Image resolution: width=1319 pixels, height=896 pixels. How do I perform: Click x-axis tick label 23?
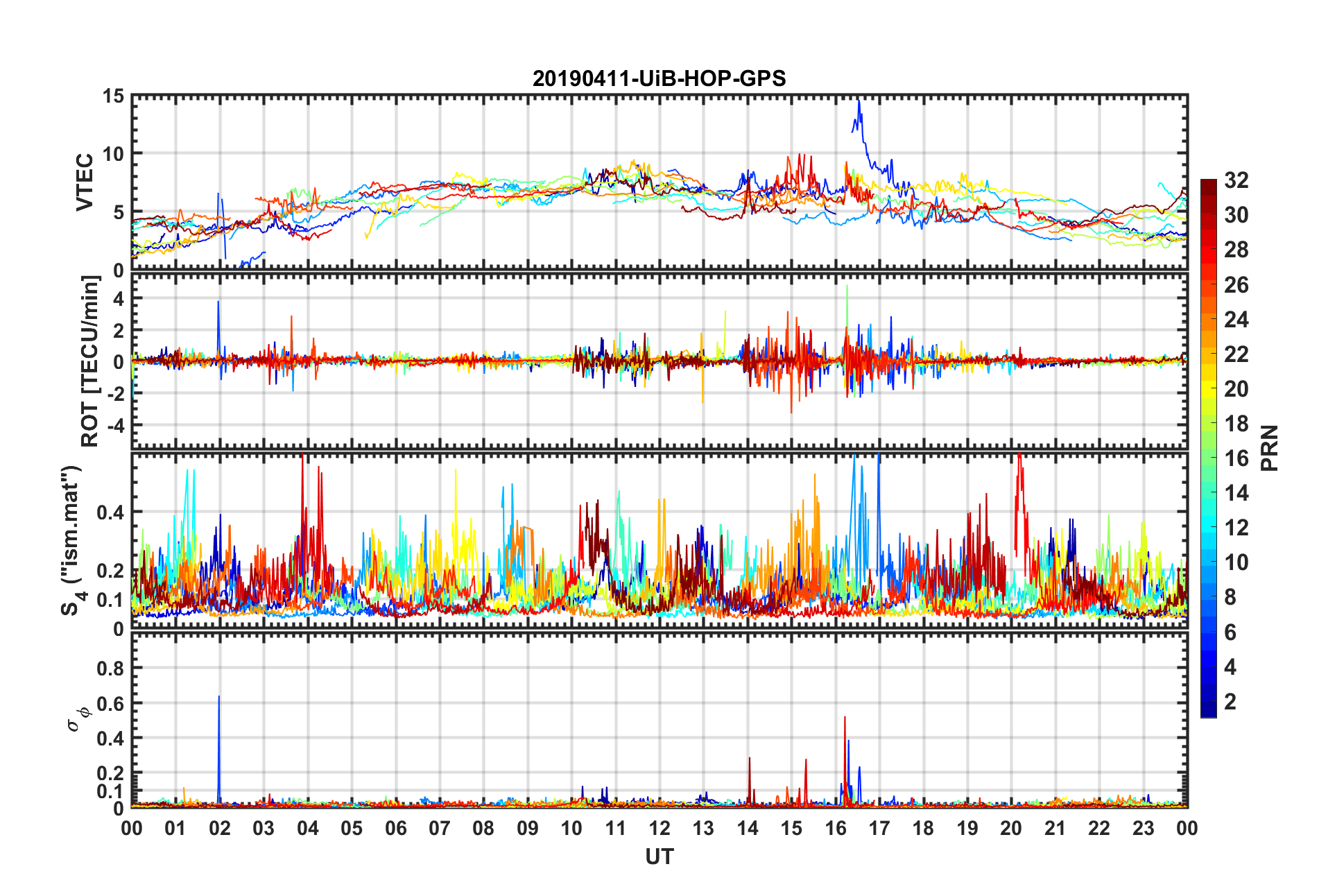1143,828
